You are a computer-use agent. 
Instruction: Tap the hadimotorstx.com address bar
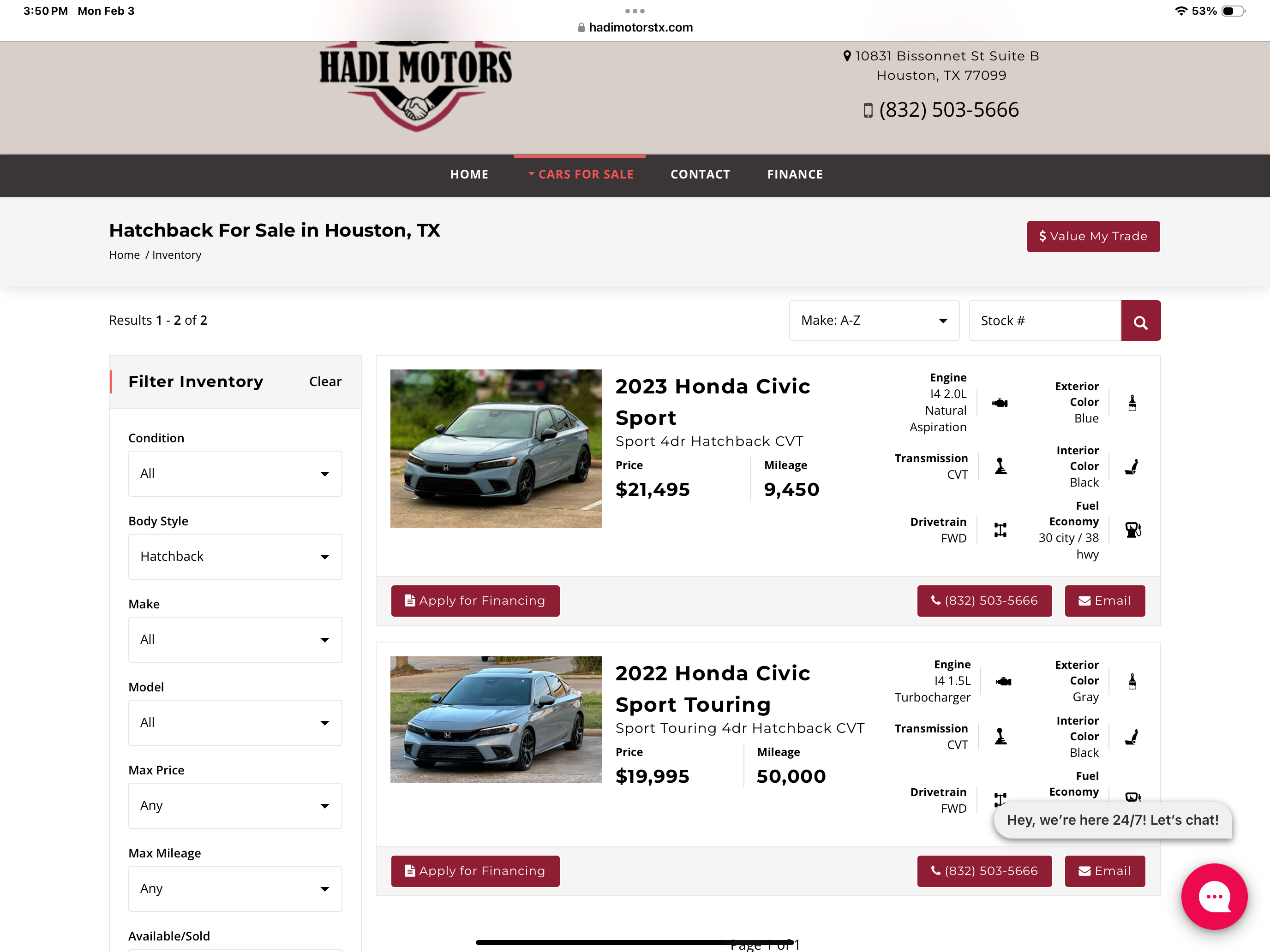(635, 28)
